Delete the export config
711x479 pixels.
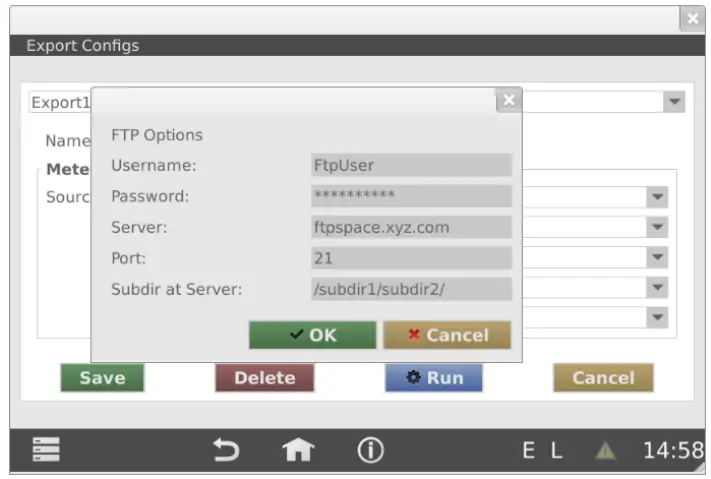tap(265, 377)
